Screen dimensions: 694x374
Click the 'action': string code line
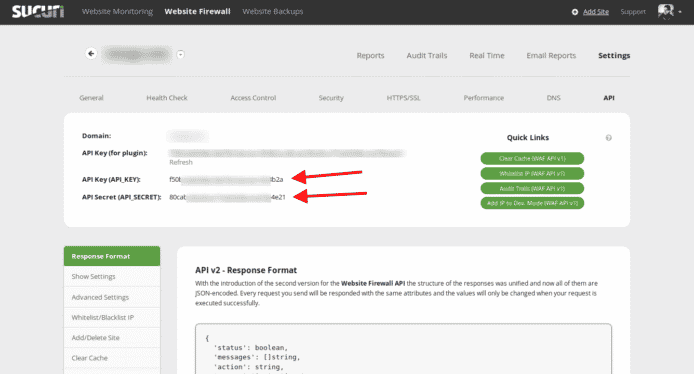[249, 367]
